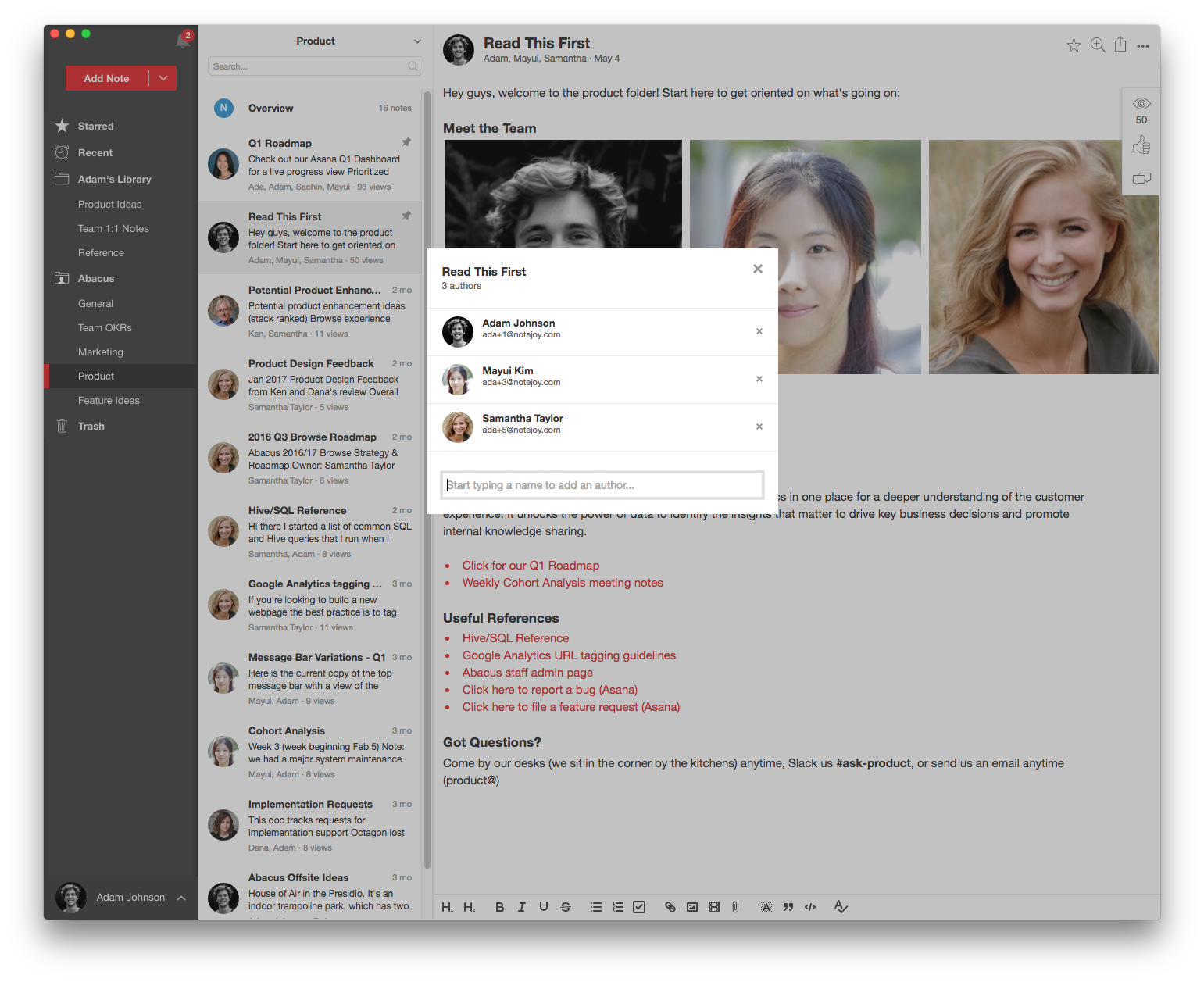Insert a checkbox list from toolbar

[x=639, y=907]
